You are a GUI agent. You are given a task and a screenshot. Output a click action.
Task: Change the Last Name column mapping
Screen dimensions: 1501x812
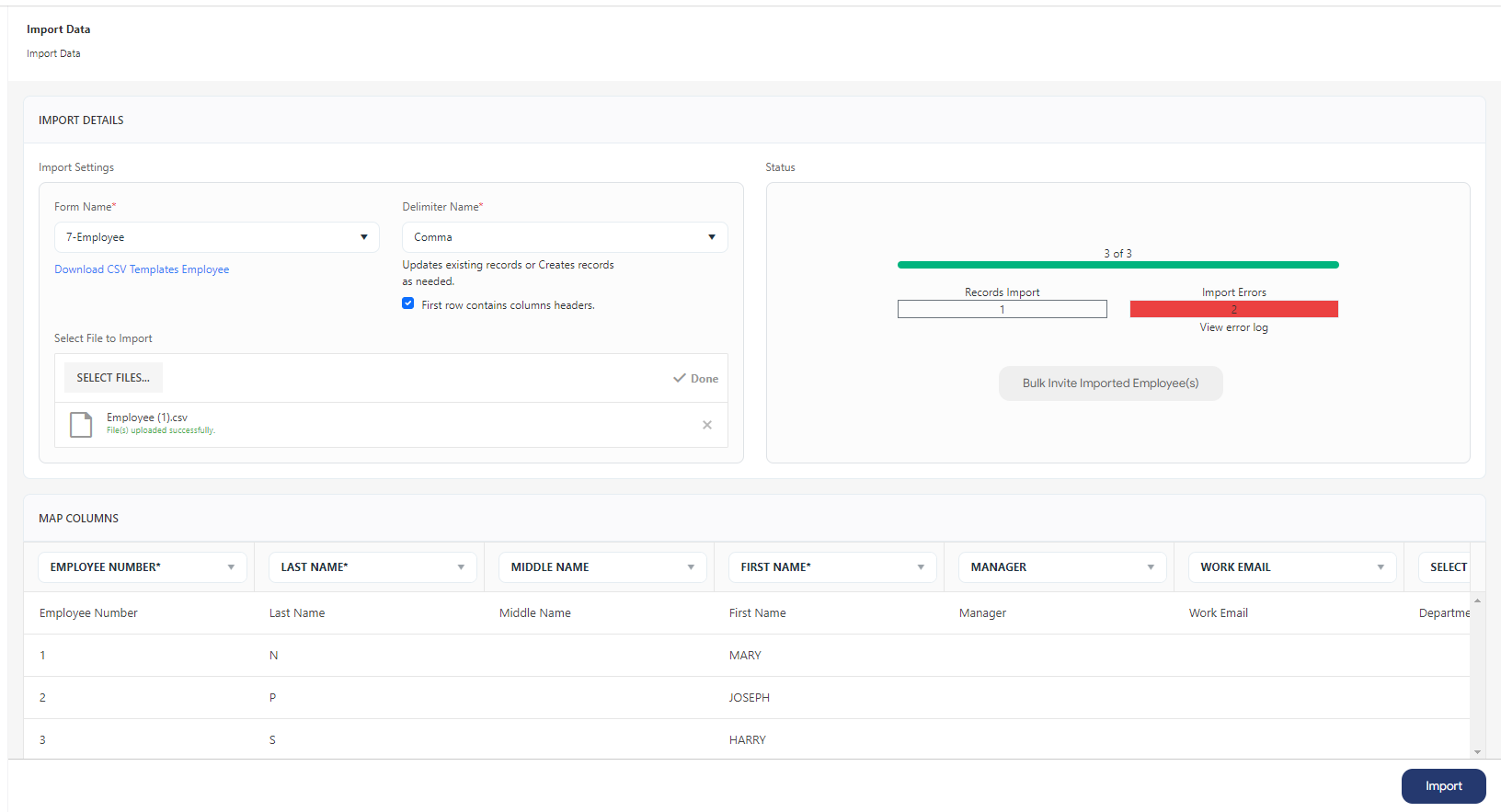click(372, 567)
